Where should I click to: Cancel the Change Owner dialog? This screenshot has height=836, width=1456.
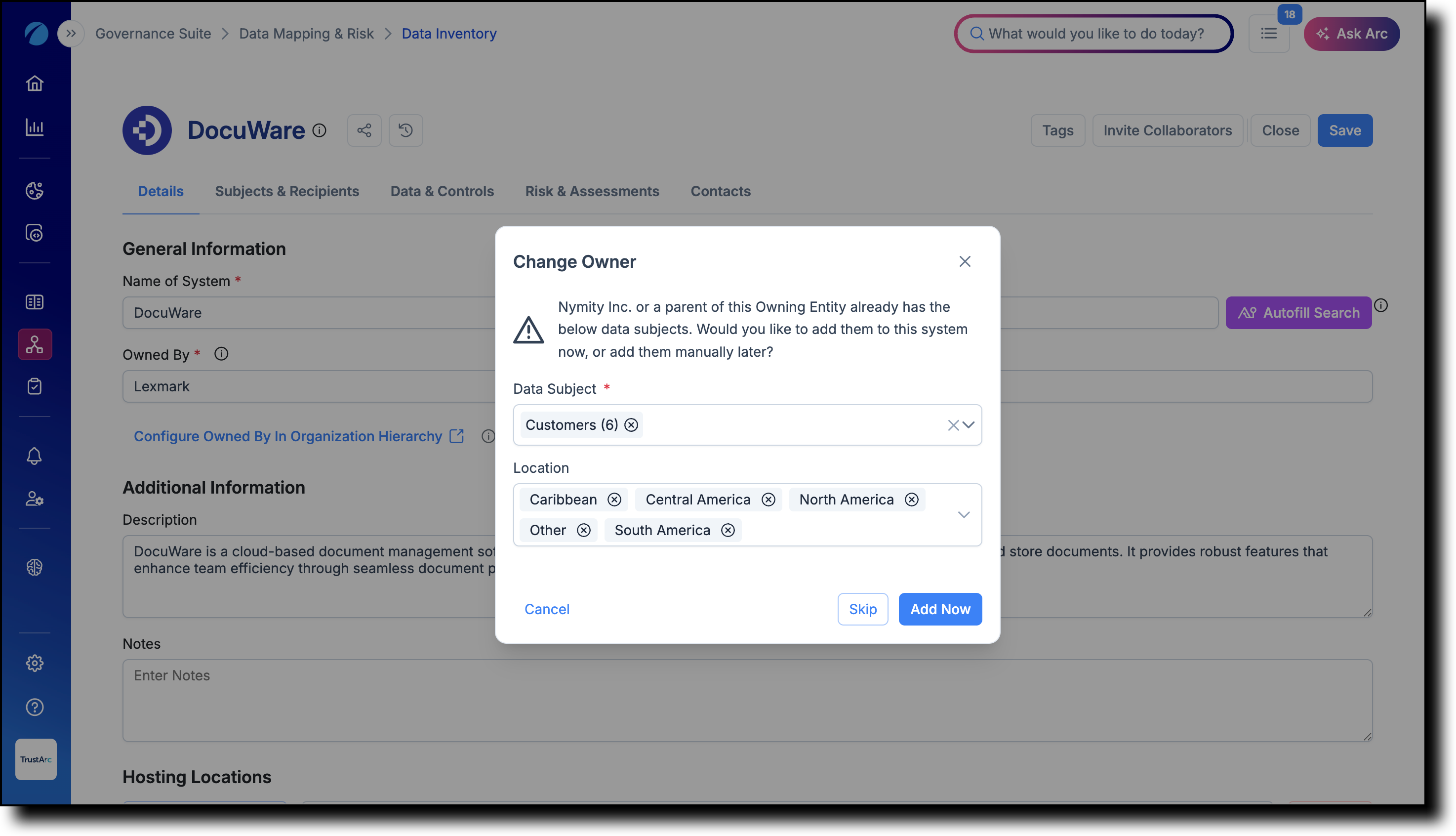pyautogui.click(x=547, y=609)
